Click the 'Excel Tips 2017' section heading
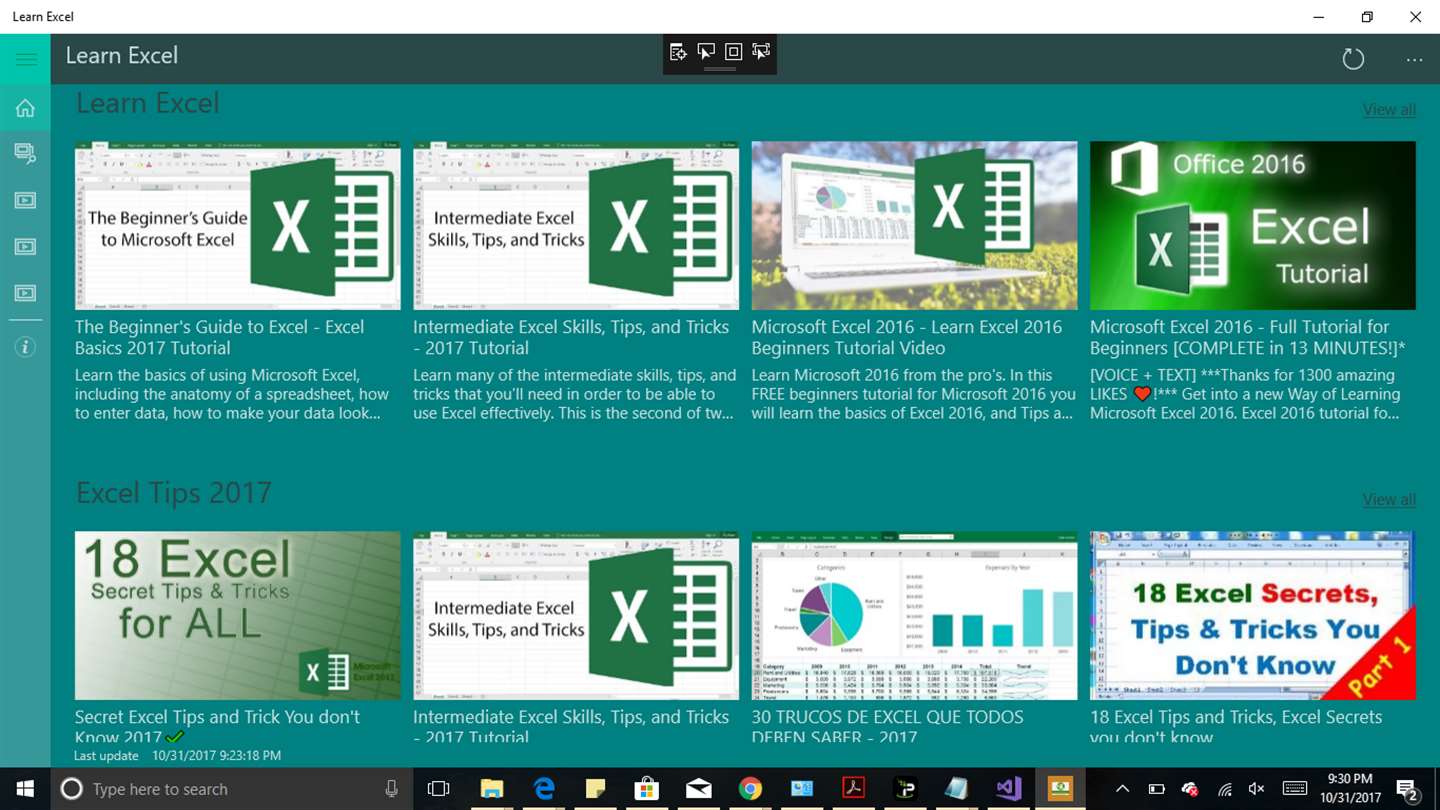Screen dimensions: 1440x810 [174, 493]
